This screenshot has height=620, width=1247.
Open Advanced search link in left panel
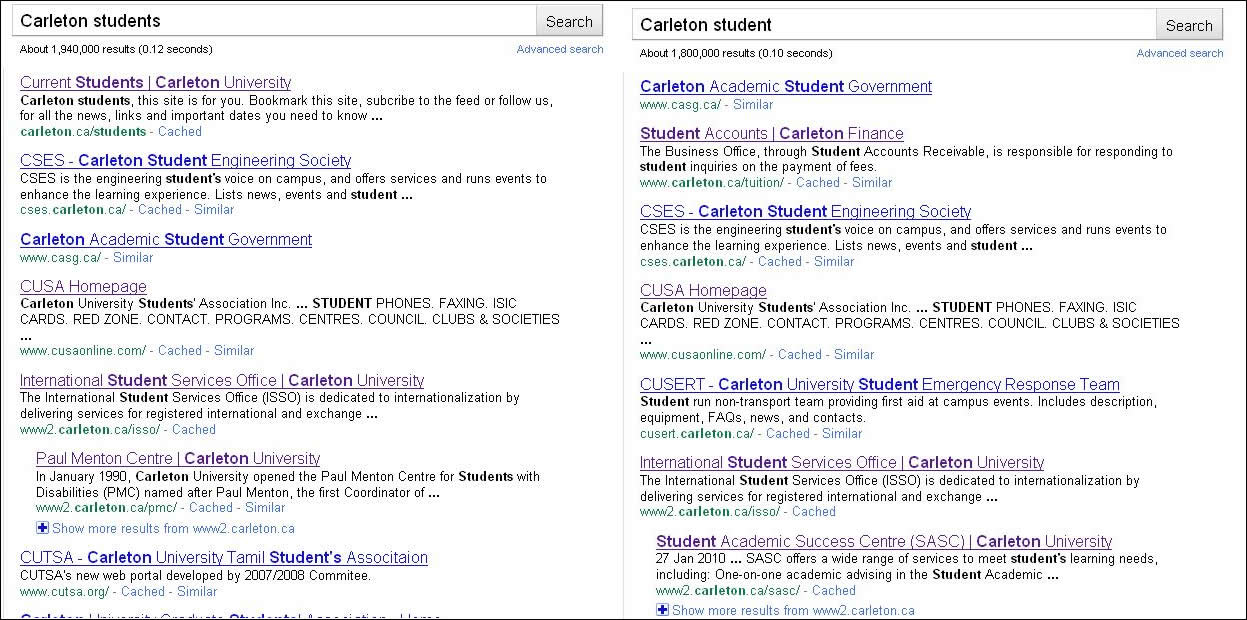(x=559, y=49)
